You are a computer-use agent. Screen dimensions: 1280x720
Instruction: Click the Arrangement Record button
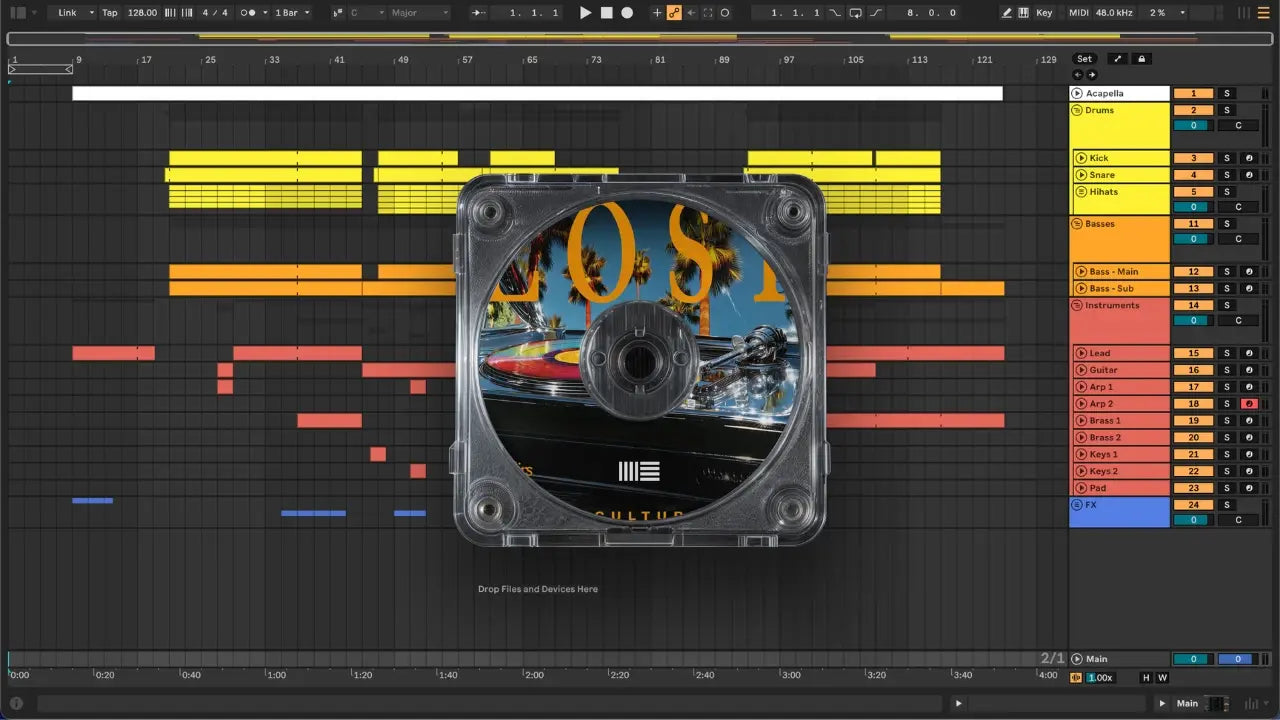[x=627, y=13]
